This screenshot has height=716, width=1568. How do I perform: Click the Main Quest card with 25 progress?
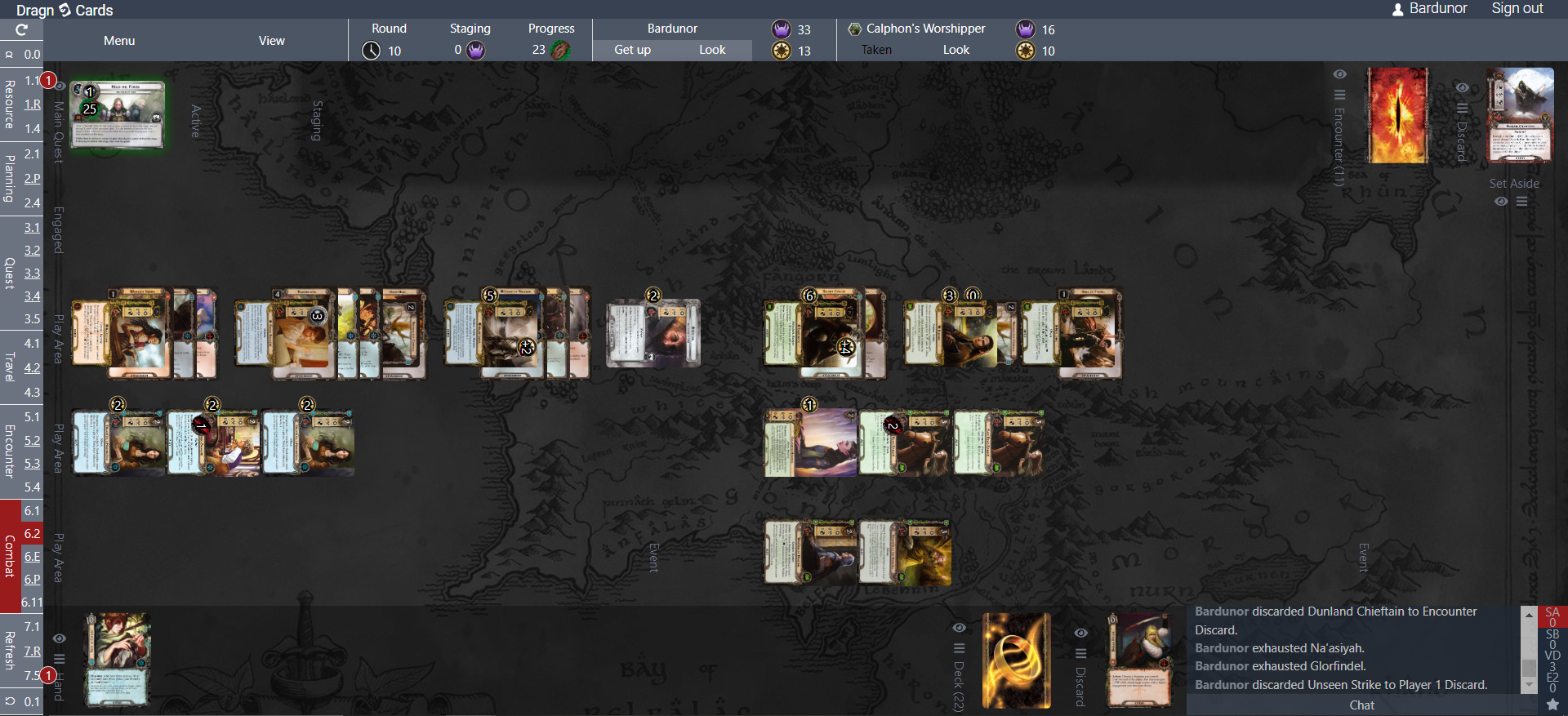(x=118, y=114)
